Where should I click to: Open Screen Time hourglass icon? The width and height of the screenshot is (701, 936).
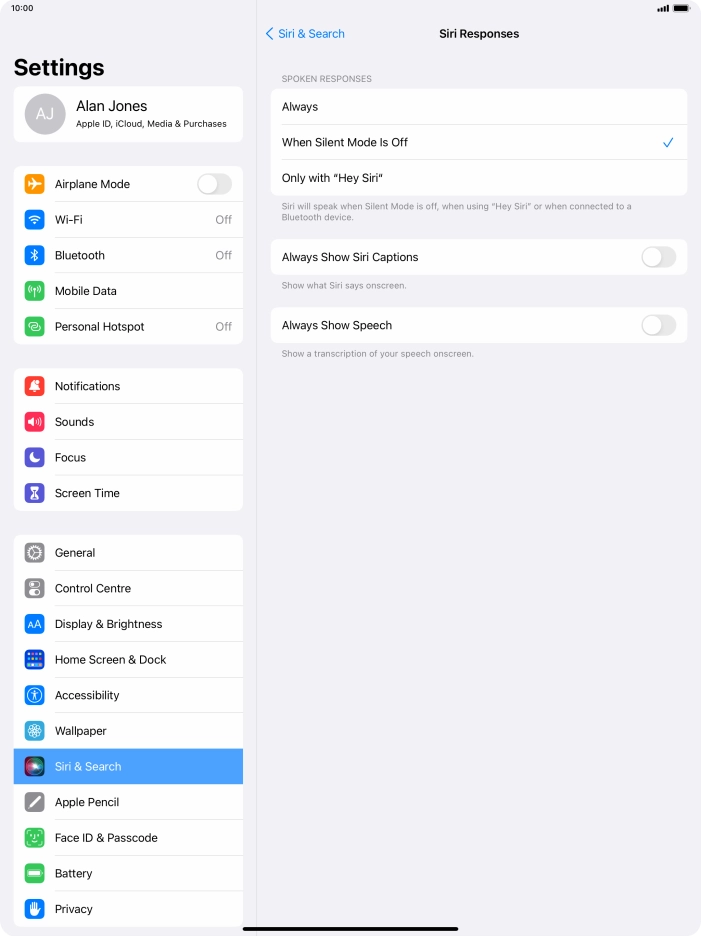pyautogui.click(x=35, y=493)
